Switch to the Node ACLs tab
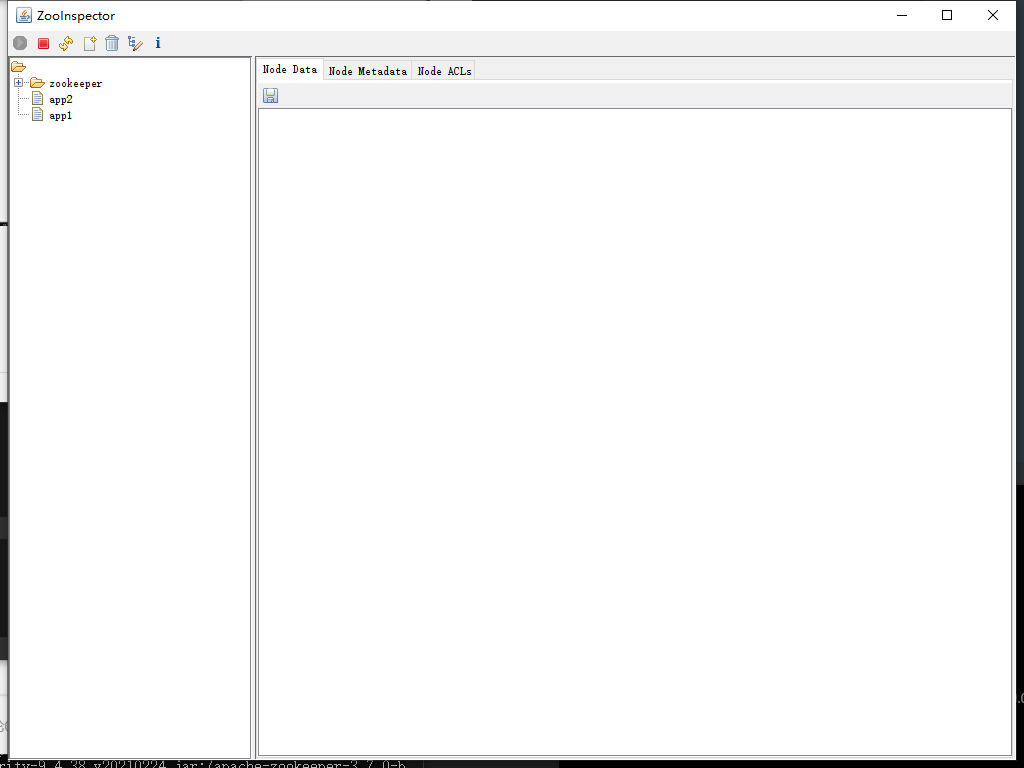 443,70
